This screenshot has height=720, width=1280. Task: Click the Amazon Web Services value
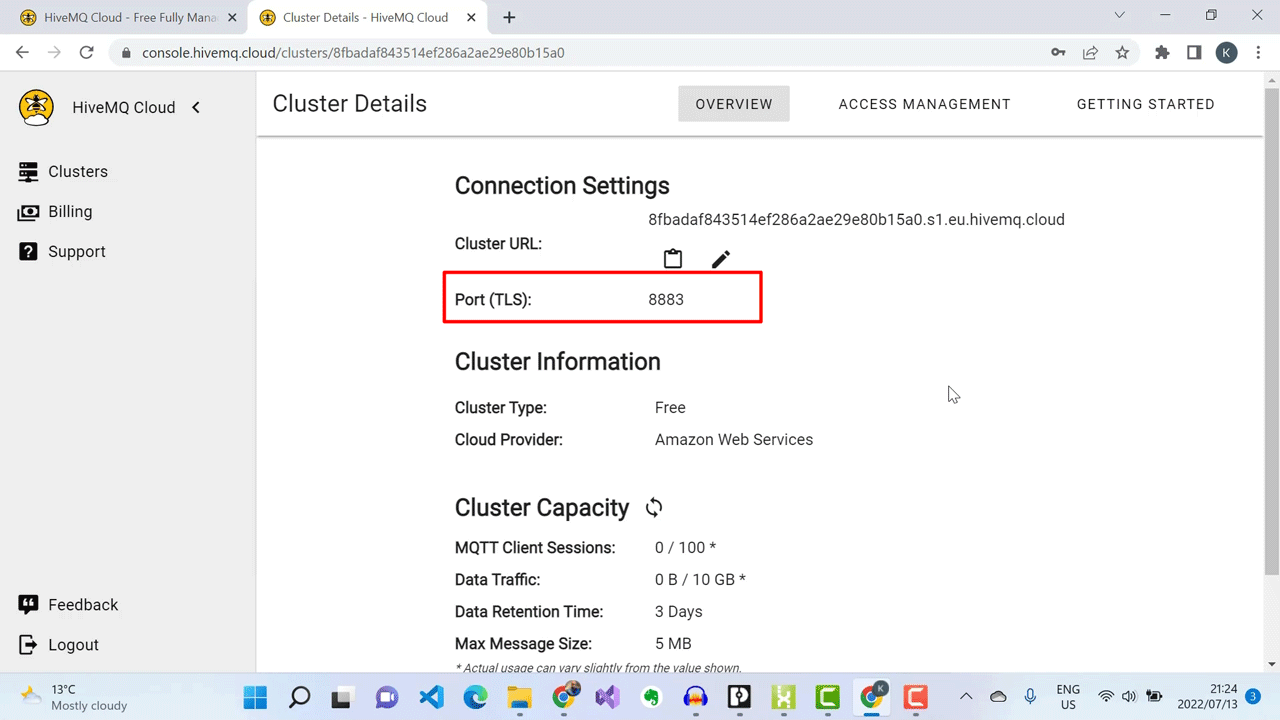pyautogui.click(x=734, y=440)
